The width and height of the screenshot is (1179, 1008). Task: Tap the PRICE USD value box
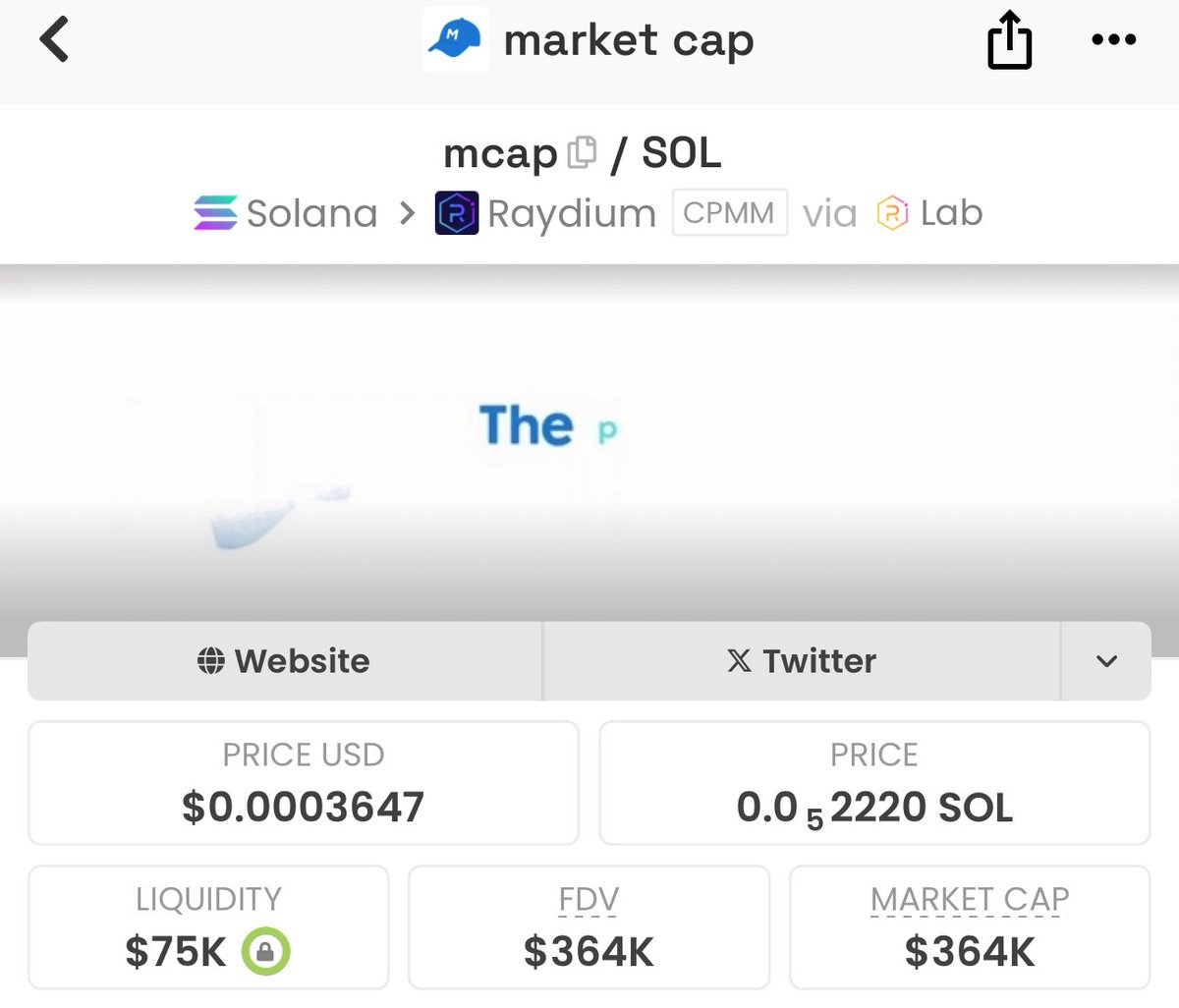pyautogui.click(x=304, y=783)
